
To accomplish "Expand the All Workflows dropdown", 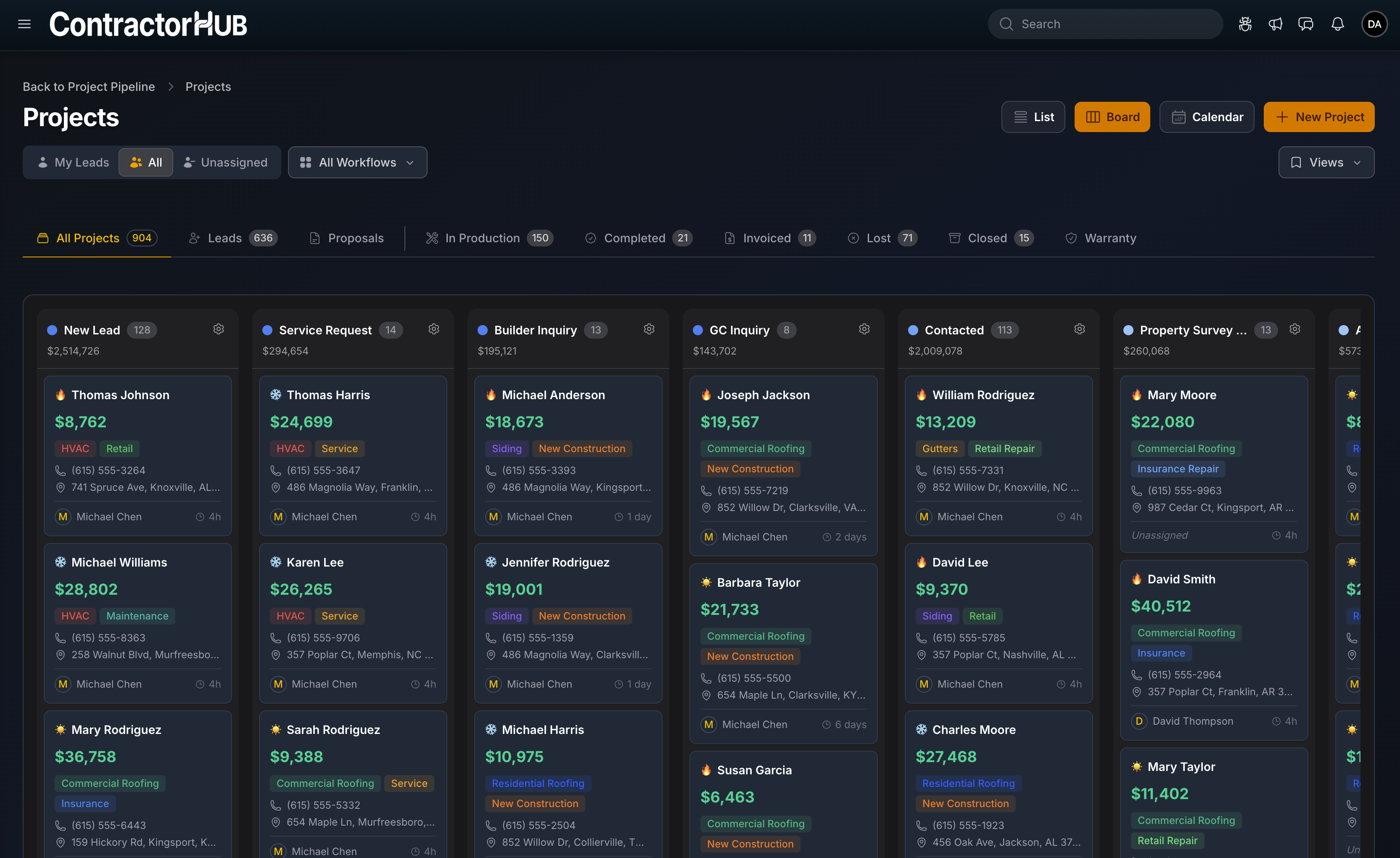I will point(357,162).
